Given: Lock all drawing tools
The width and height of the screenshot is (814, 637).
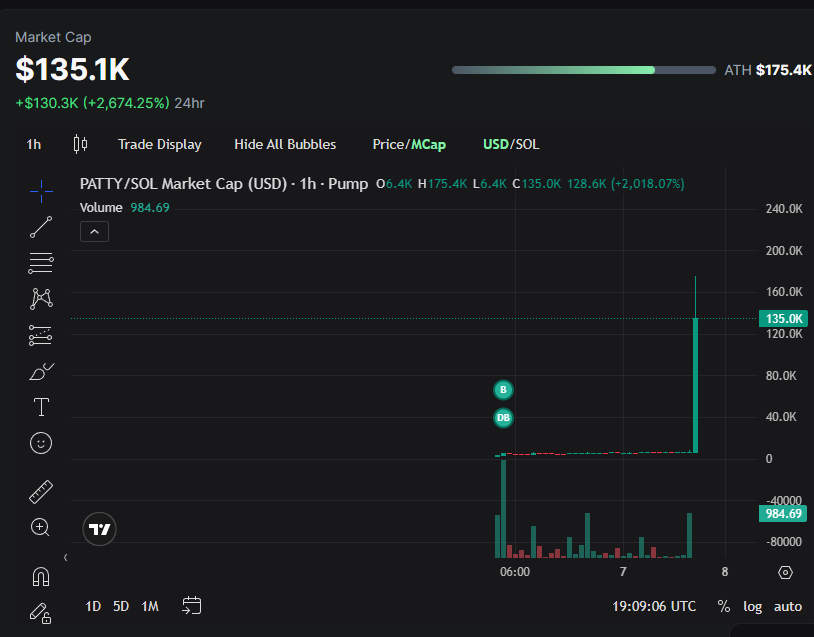Looking at the screenshot, I should click(40, 613).
